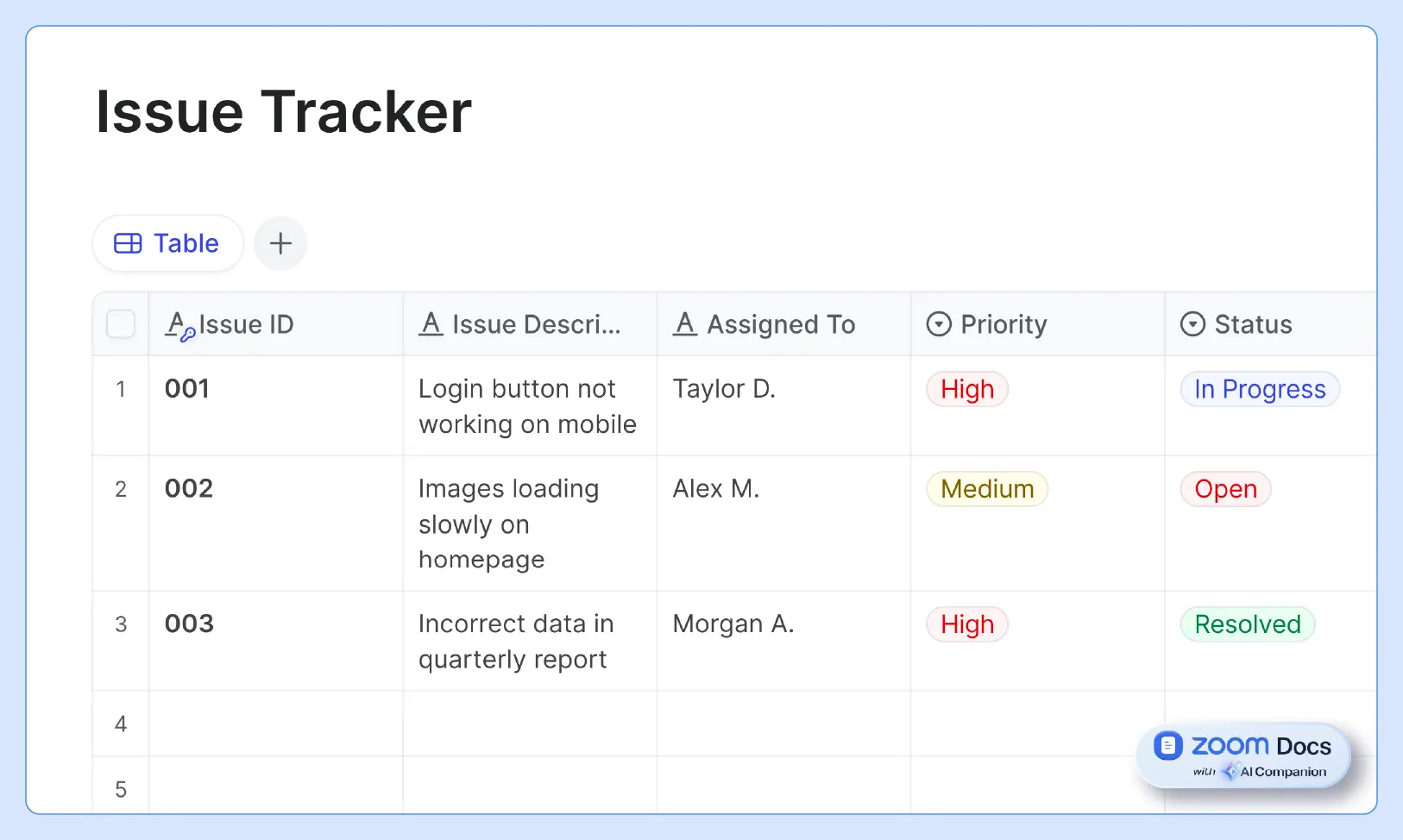1403x840 pixels.
Task: Toggle the select-all checkbox in the header row
Action: (121, 324)
